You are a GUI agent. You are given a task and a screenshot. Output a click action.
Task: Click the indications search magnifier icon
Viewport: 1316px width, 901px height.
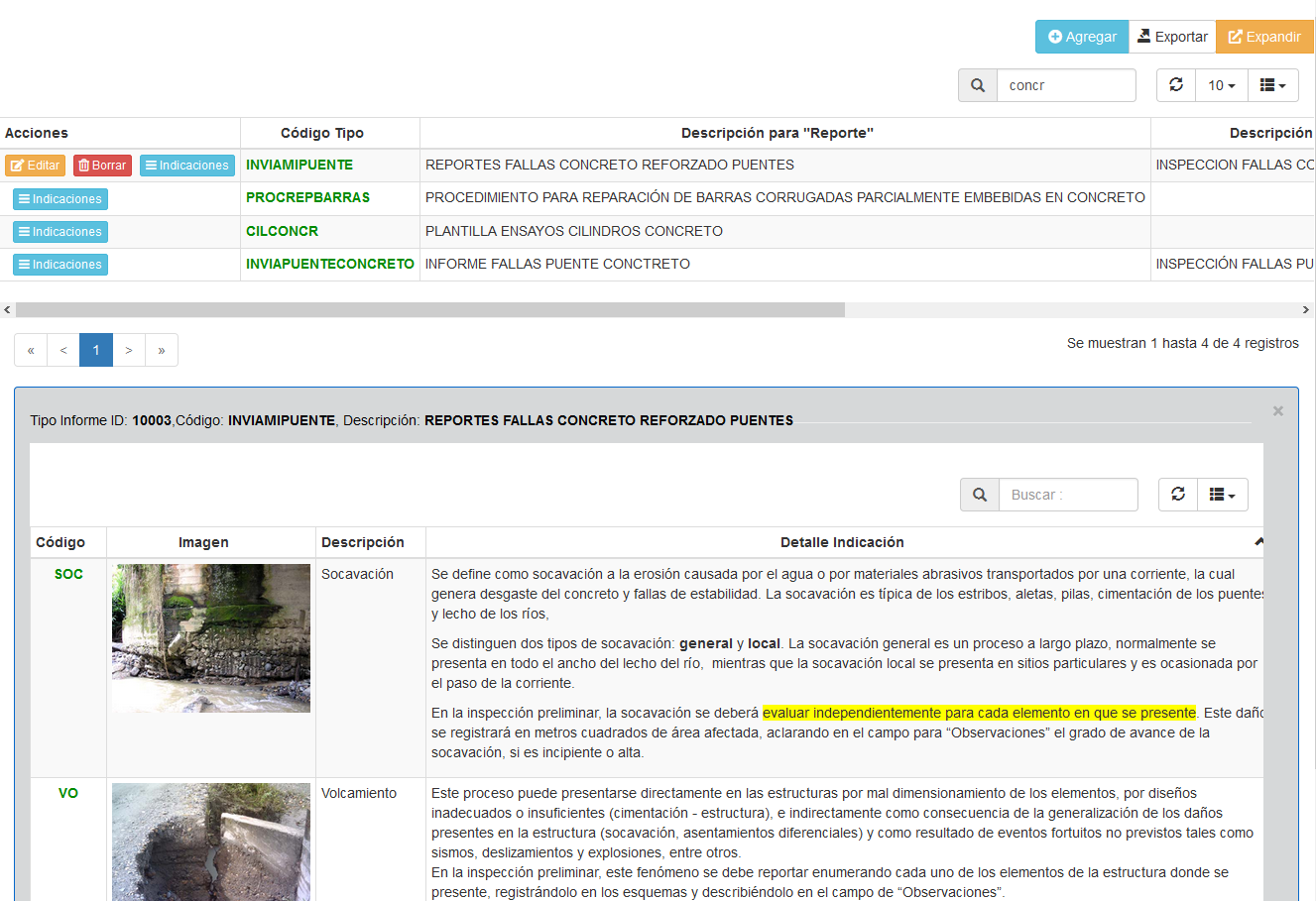pyautogui.click(x=980, y=495)
